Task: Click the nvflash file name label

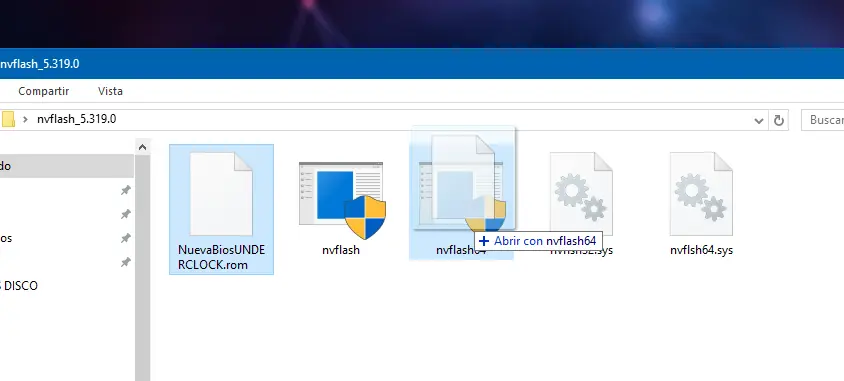Action: 341,250
